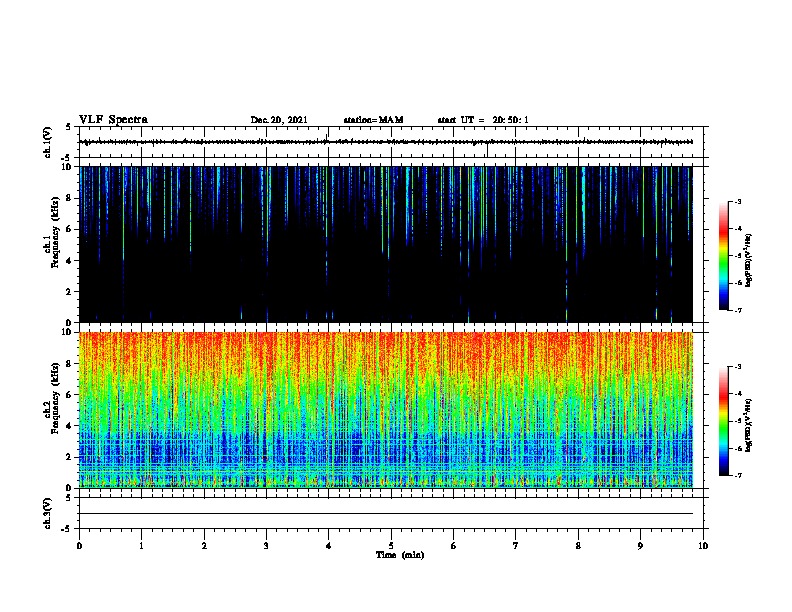Screen dimensions: 792x612
Task: Click time axis tick label "9"
Action: pyautogui.click(x=640, y=546)
